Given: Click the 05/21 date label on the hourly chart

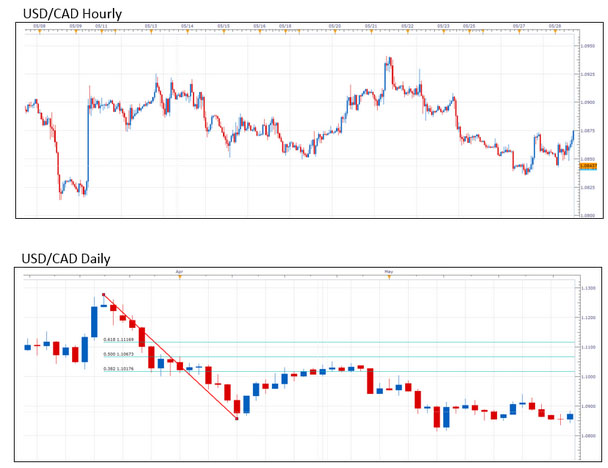Looking at the screenshot, I should tap(371, 26).
